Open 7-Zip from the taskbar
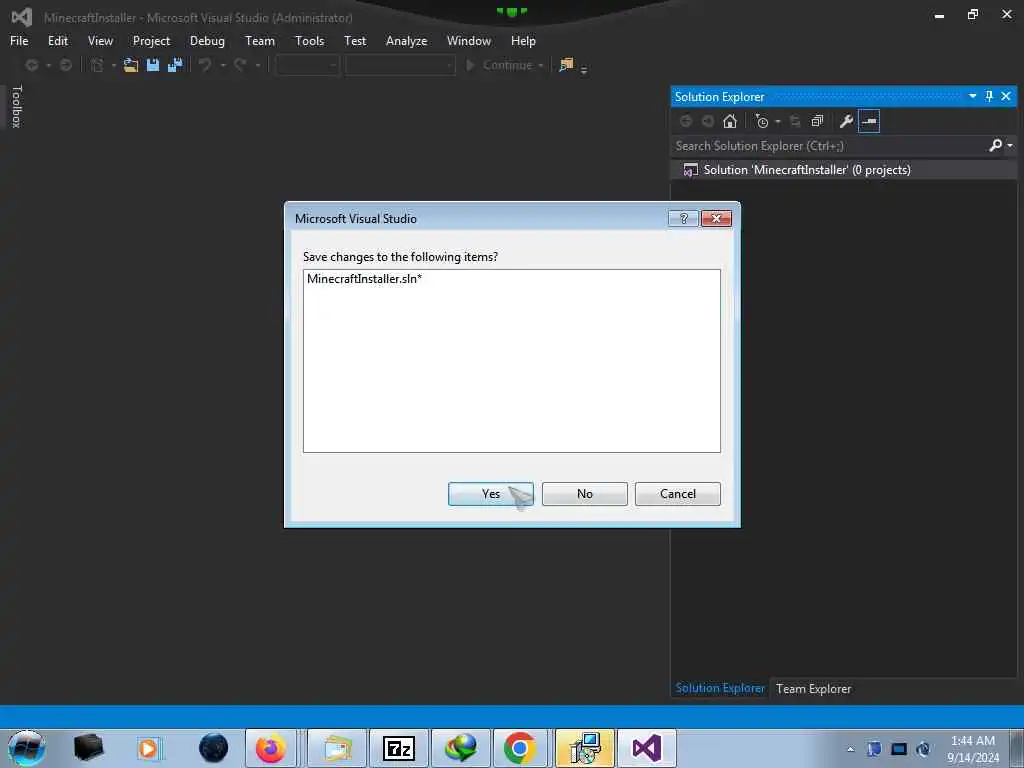This screenshot has height=768, width=1024. point(398,748)
